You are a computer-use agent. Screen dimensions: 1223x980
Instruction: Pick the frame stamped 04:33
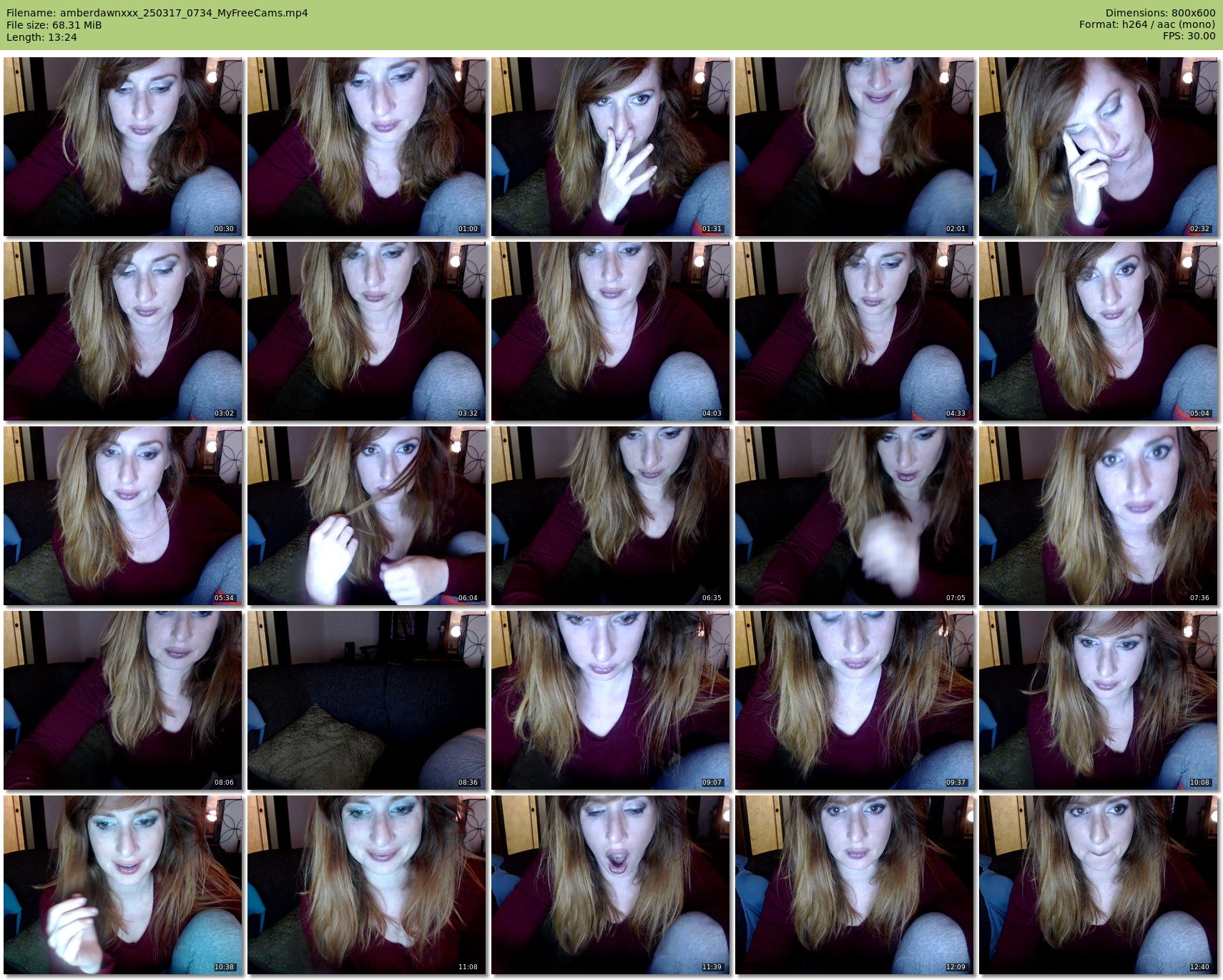(855, 331)
